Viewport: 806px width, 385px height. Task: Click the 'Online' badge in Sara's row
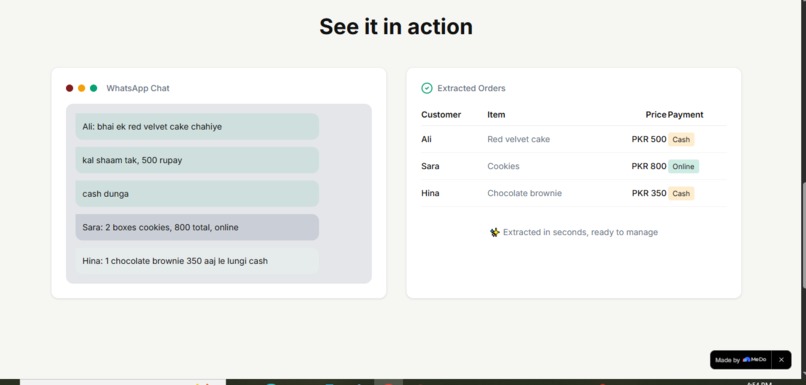click(683, 167)
